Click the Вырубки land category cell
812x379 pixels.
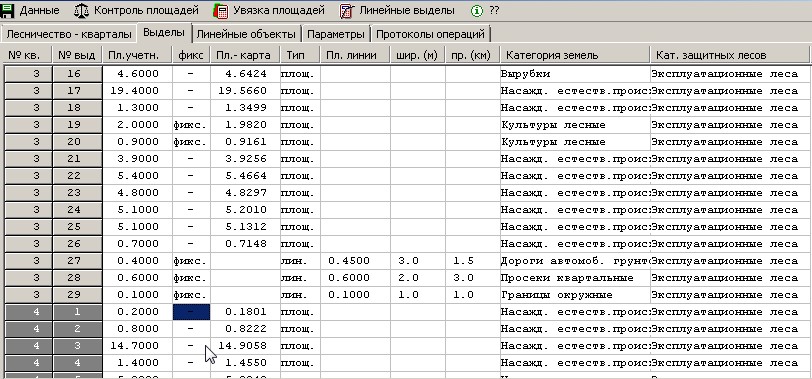[x=575, y=74]
